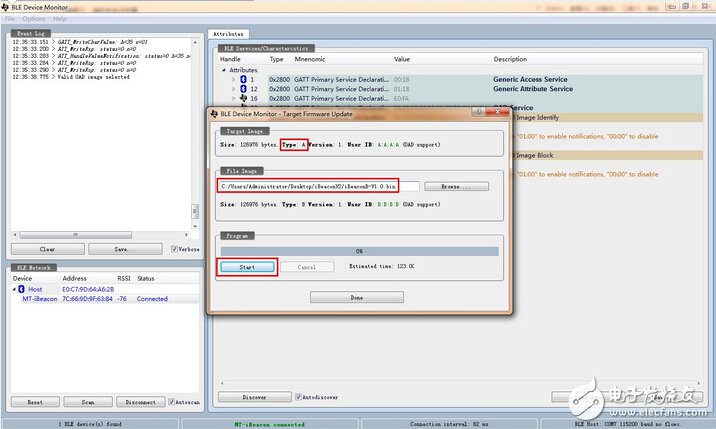Click the gear icon on handle 16 row
Screen dimensions: 716x429
(x=244, y=99)
